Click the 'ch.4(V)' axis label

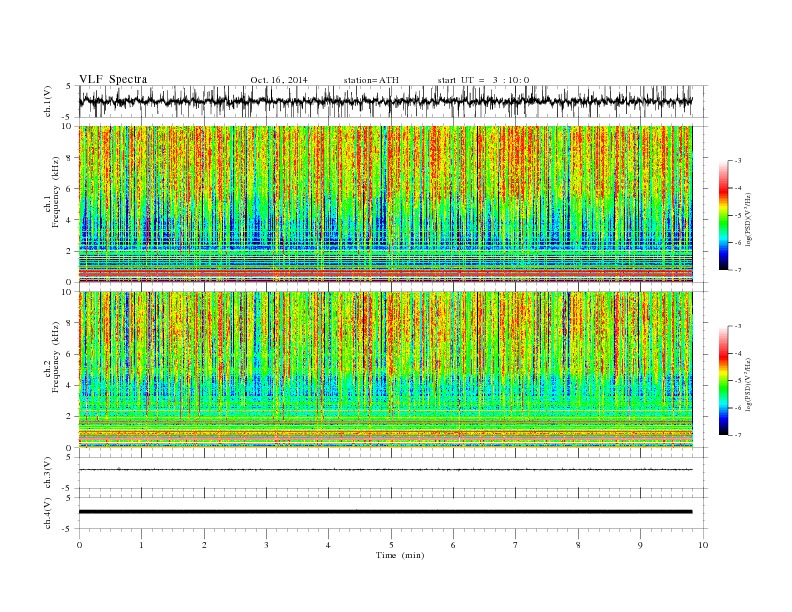[48, 513]
